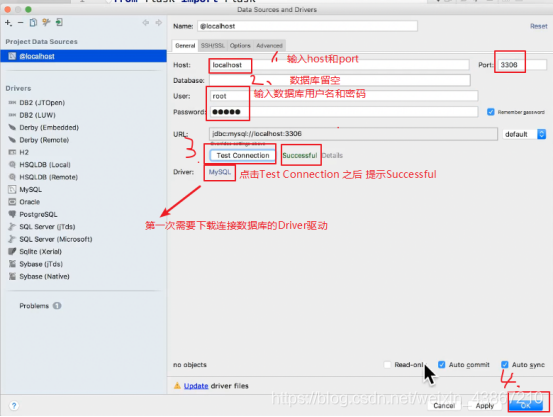Viewport: 553px width, 417px height.
Task: Click the URL field with jdbc:mysql address
Action: tap(353, 134)
